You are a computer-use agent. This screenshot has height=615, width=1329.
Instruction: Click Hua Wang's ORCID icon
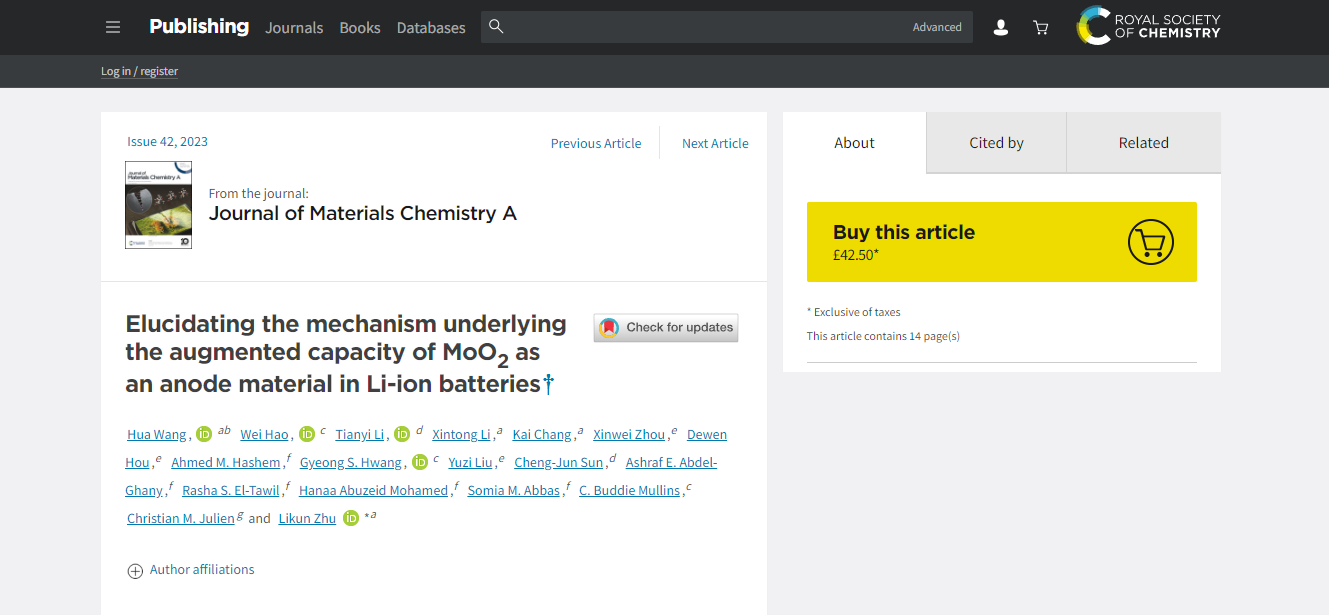204,434
